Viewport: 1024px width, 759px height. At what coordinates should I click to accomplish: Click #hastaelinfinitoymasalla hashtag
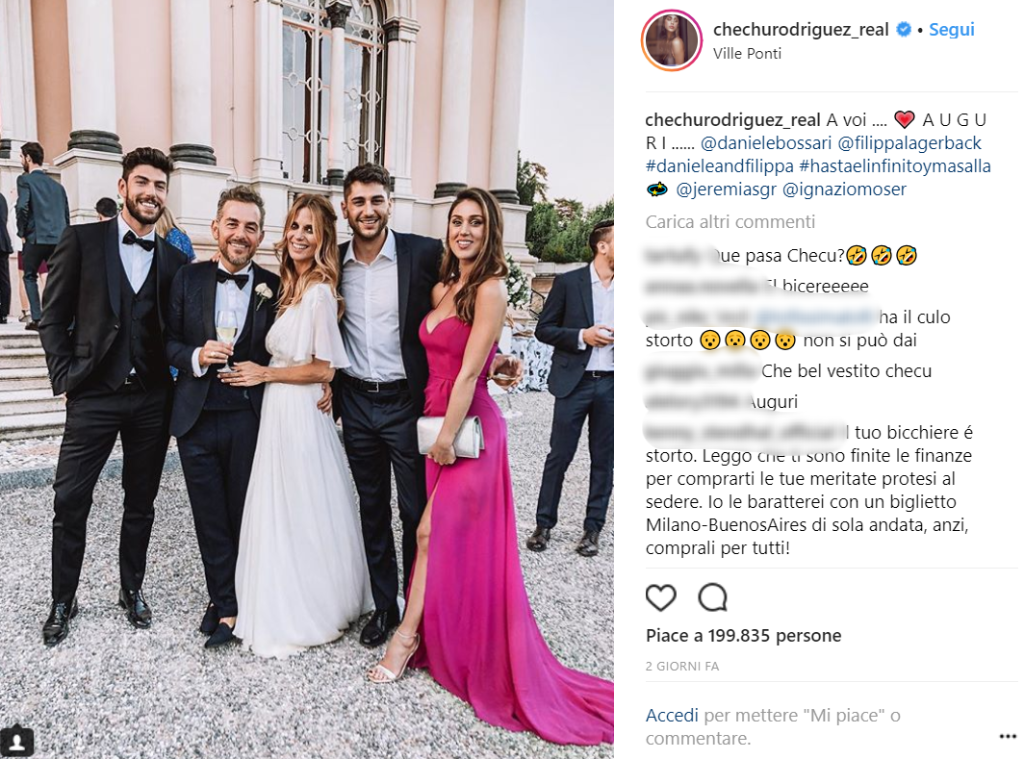click(895, 166)
